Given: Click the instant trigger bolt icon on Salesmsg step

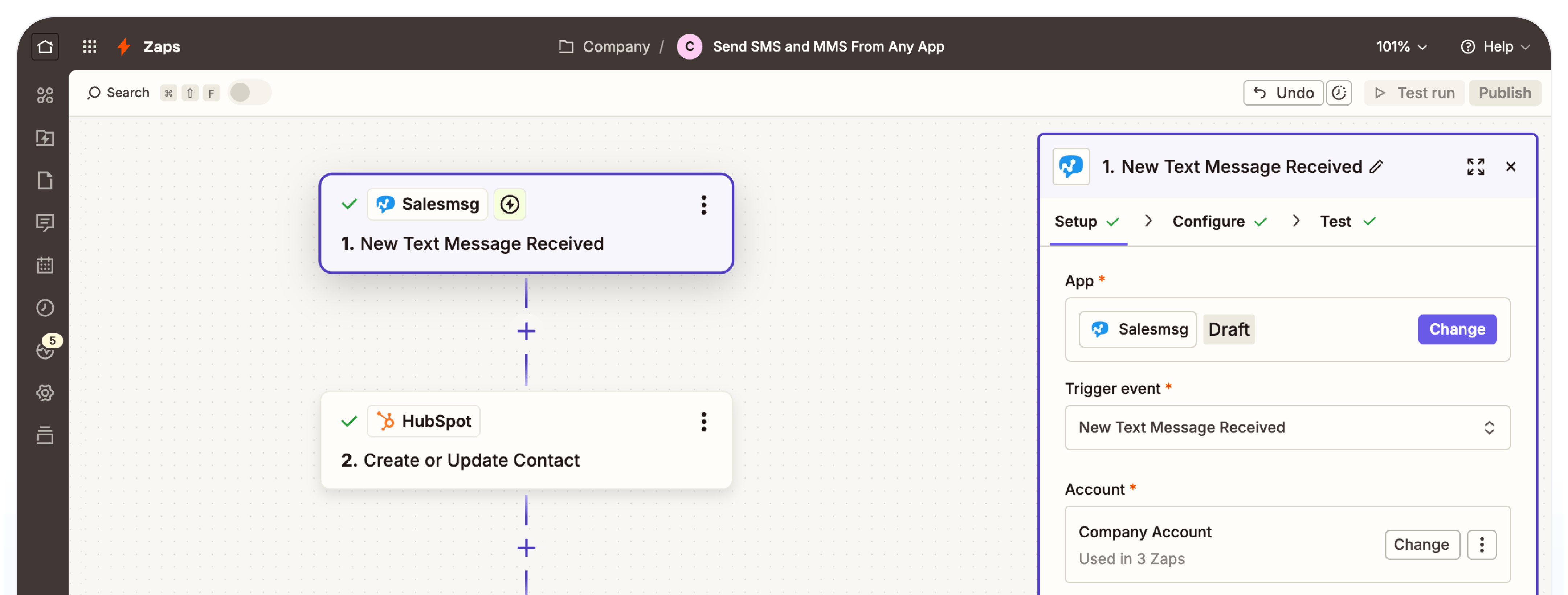Looking at the screenshot, I should click(510, 204).
